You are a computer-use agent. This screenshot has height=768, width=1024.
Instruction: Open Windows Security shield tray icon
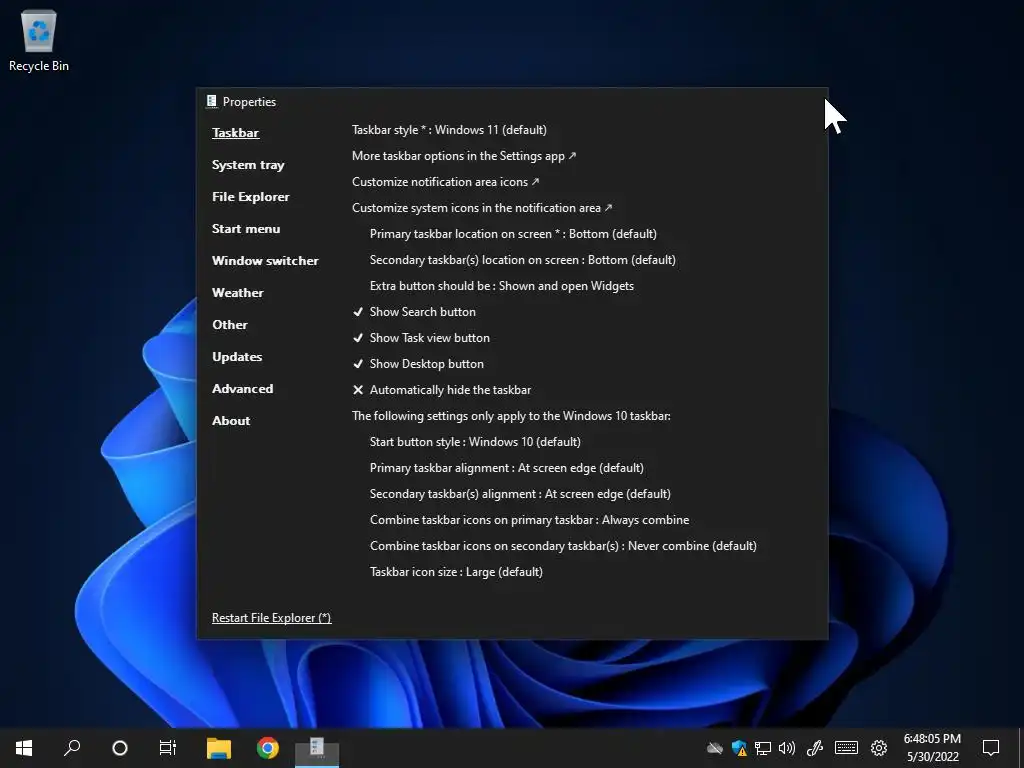[x=739, y=748]
